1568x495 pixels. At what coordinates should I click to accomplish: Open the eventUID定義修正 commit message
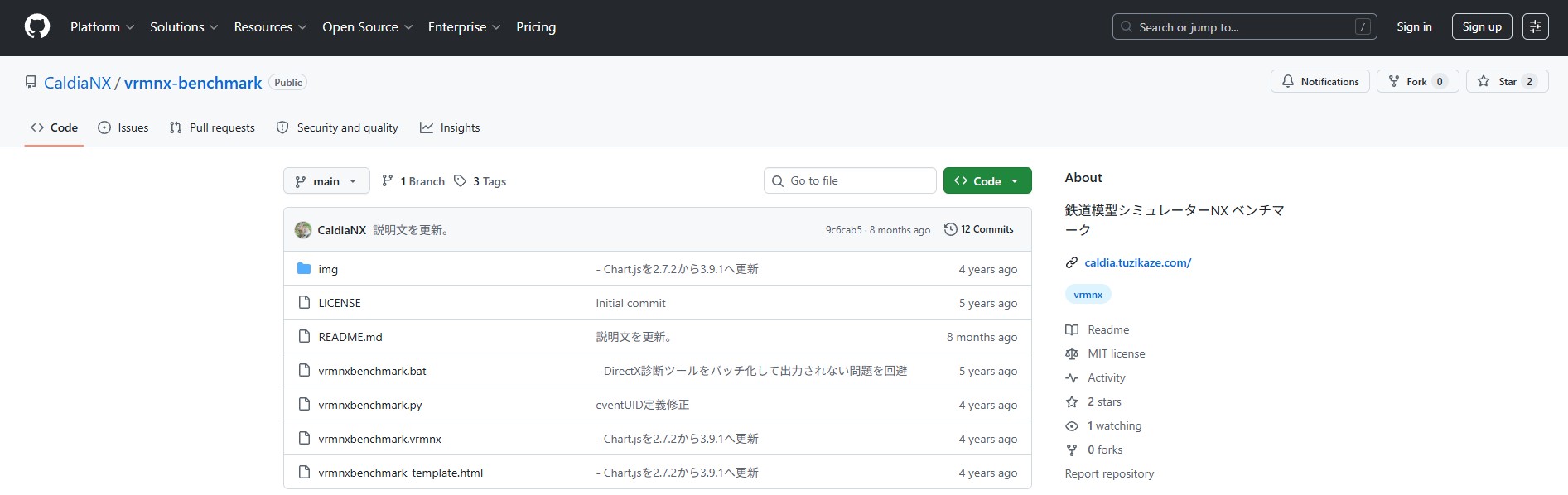643,405
